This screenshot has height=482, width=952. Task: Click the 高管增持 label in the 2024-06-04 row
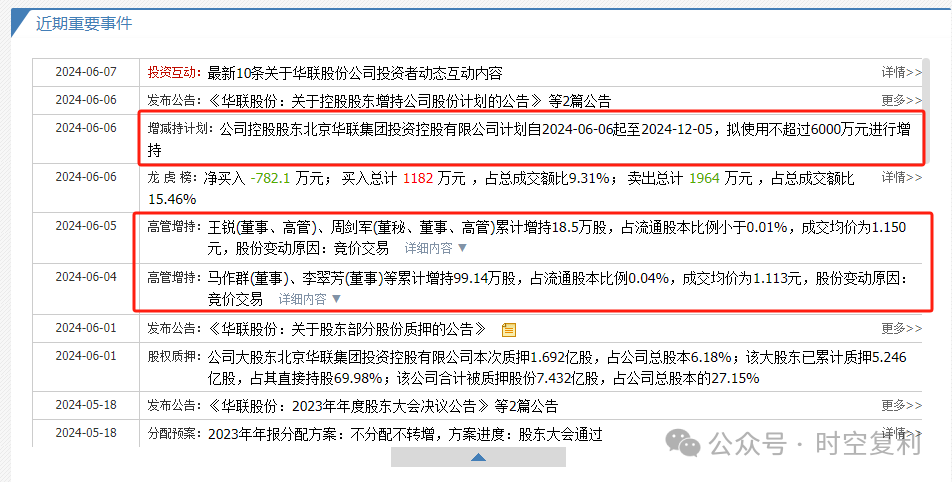click(174, 278)
